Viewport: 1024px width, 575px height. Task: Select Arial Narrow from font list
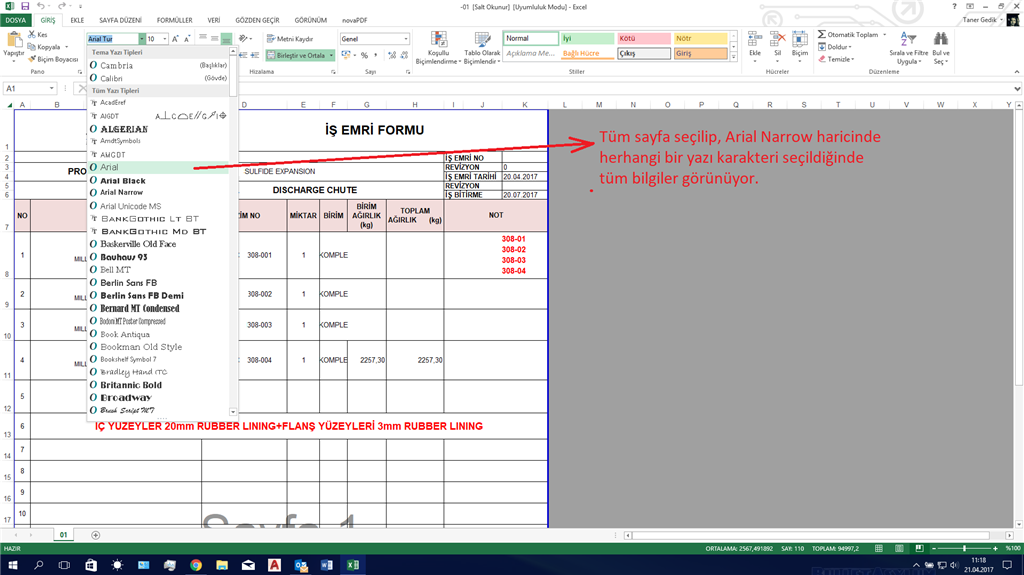121,193
